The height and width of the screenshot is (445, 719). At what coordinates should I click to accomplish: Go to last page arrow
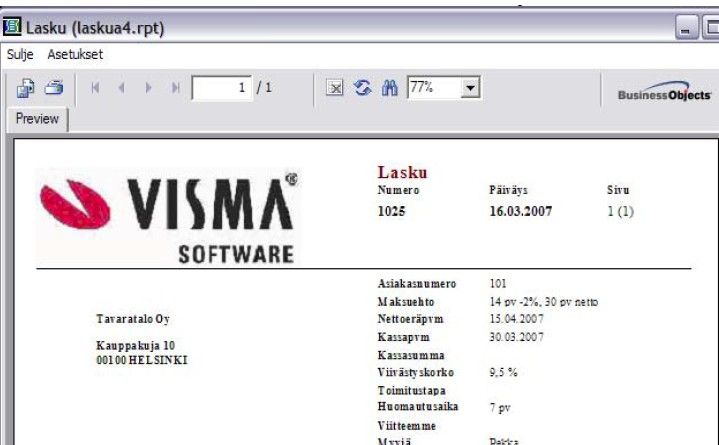[175, 87]
